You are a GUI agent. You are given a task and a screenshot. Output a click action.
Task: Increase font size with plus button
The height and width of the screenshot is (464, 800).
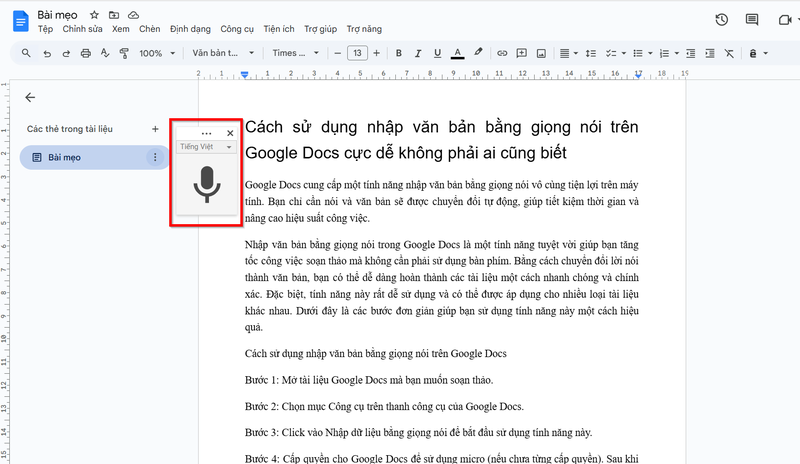coord(377,53)
